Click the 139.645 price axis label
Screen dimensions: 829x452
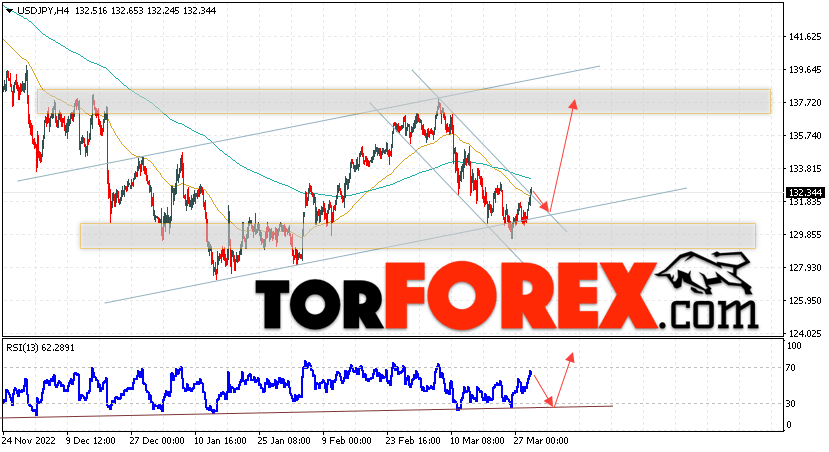coord(805,70)
